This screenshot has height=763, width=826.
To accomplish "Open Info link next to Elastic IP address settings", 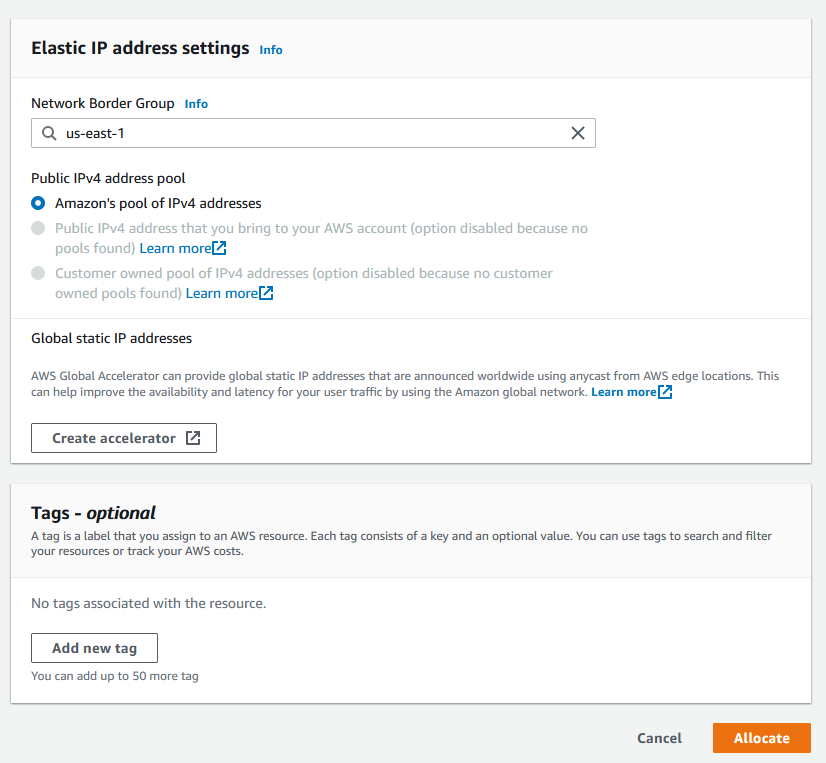I will (271, 50).
